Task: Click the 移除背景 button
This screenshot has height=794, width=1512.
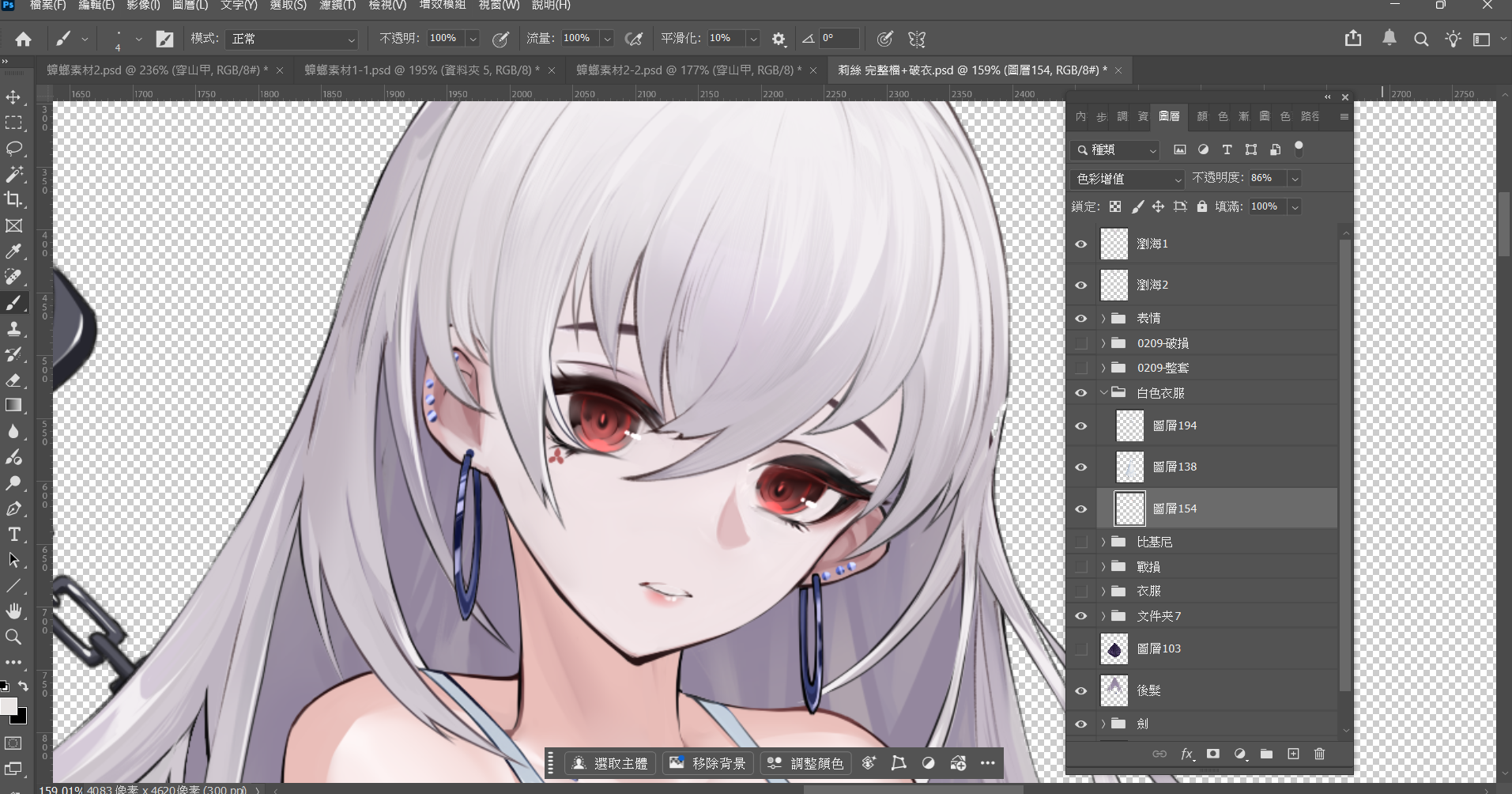Action: (708, 763)
